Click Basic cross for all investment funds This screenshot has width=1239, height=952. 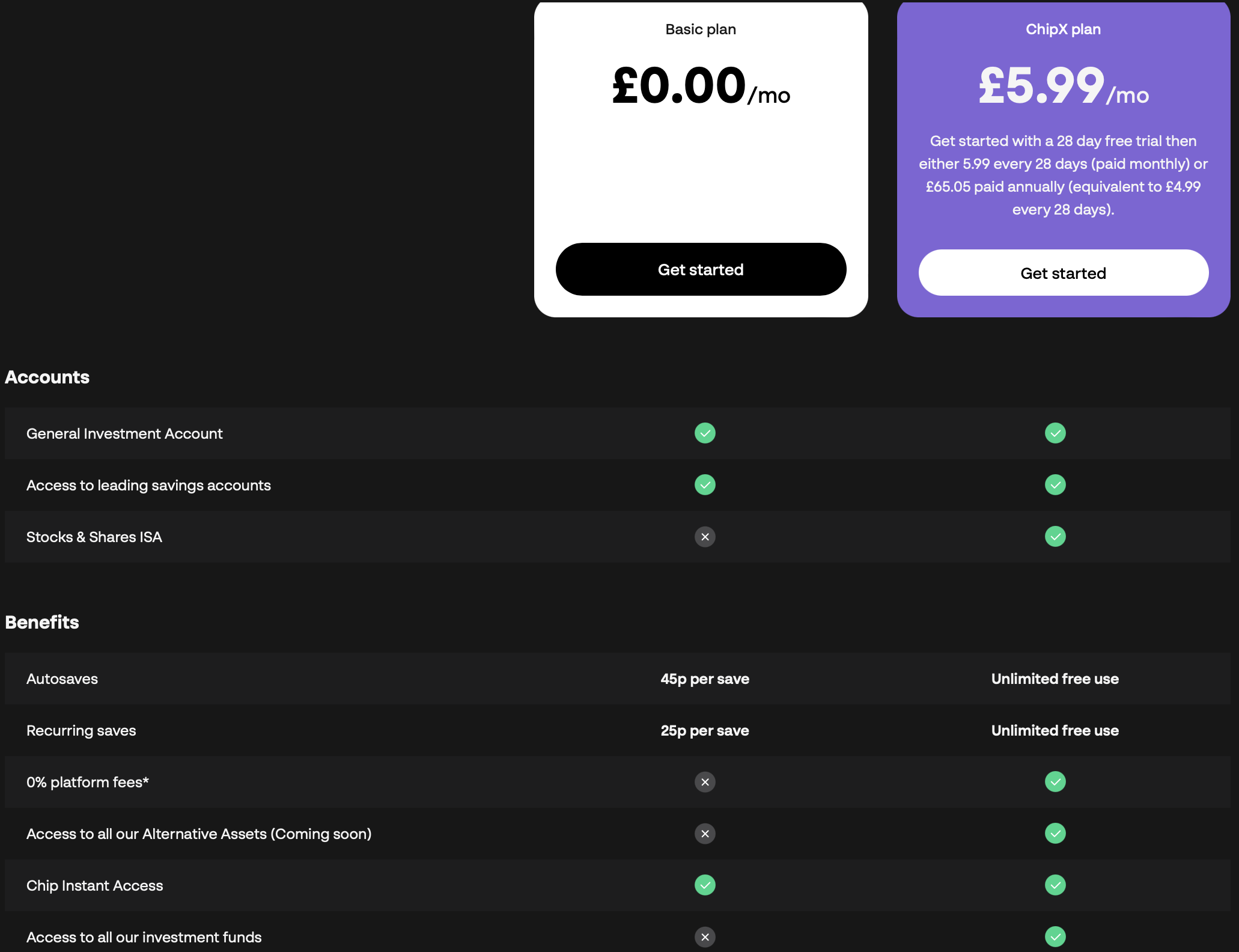pyautogui.click(x=705, y=937)
